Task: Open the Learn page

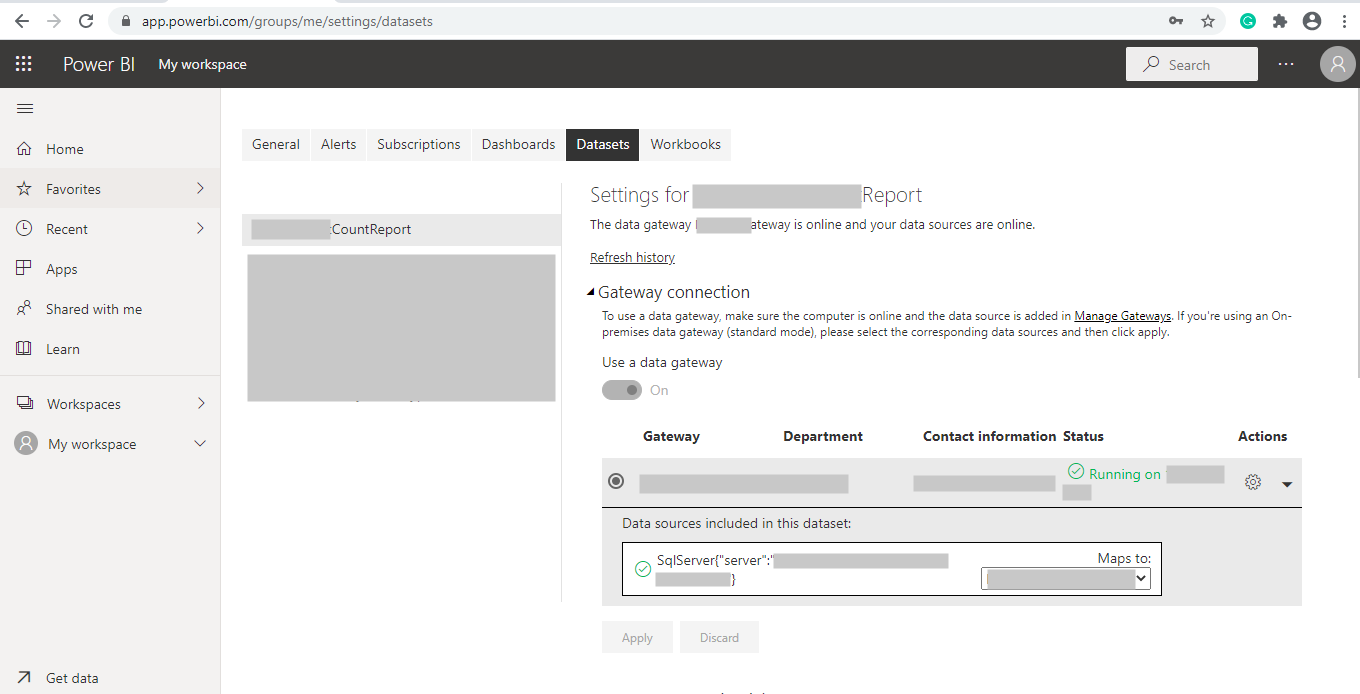Action: (62, 349)
